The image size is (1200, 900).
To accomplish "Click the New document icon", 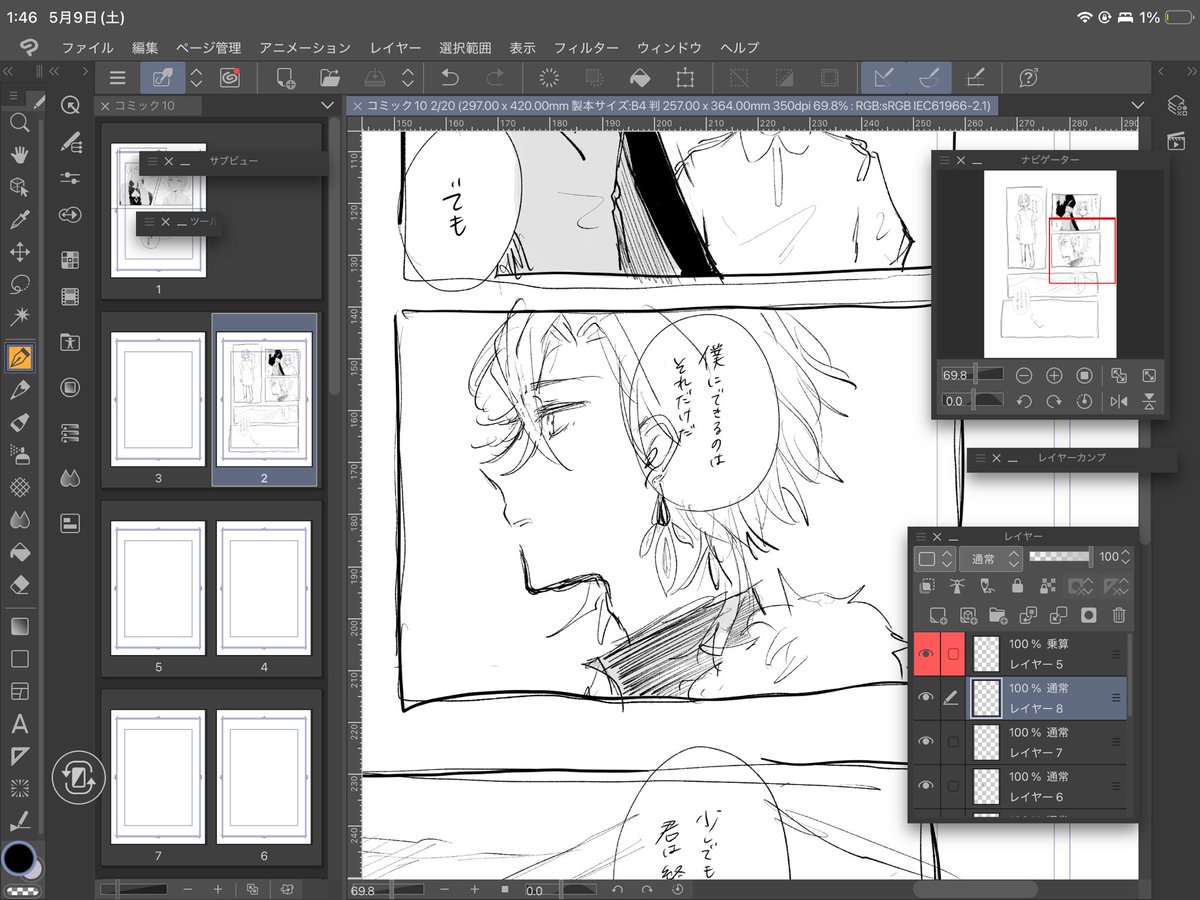I will 286,78.
